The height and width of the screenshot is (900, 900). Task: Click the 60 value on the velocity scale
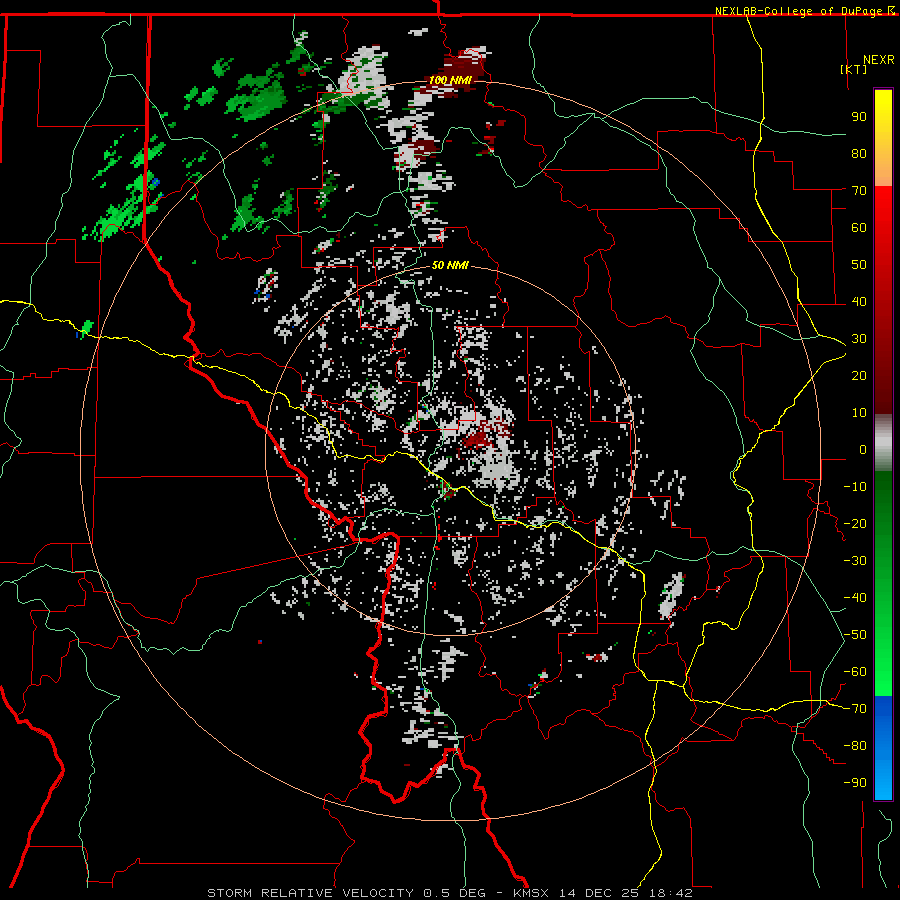859,227
